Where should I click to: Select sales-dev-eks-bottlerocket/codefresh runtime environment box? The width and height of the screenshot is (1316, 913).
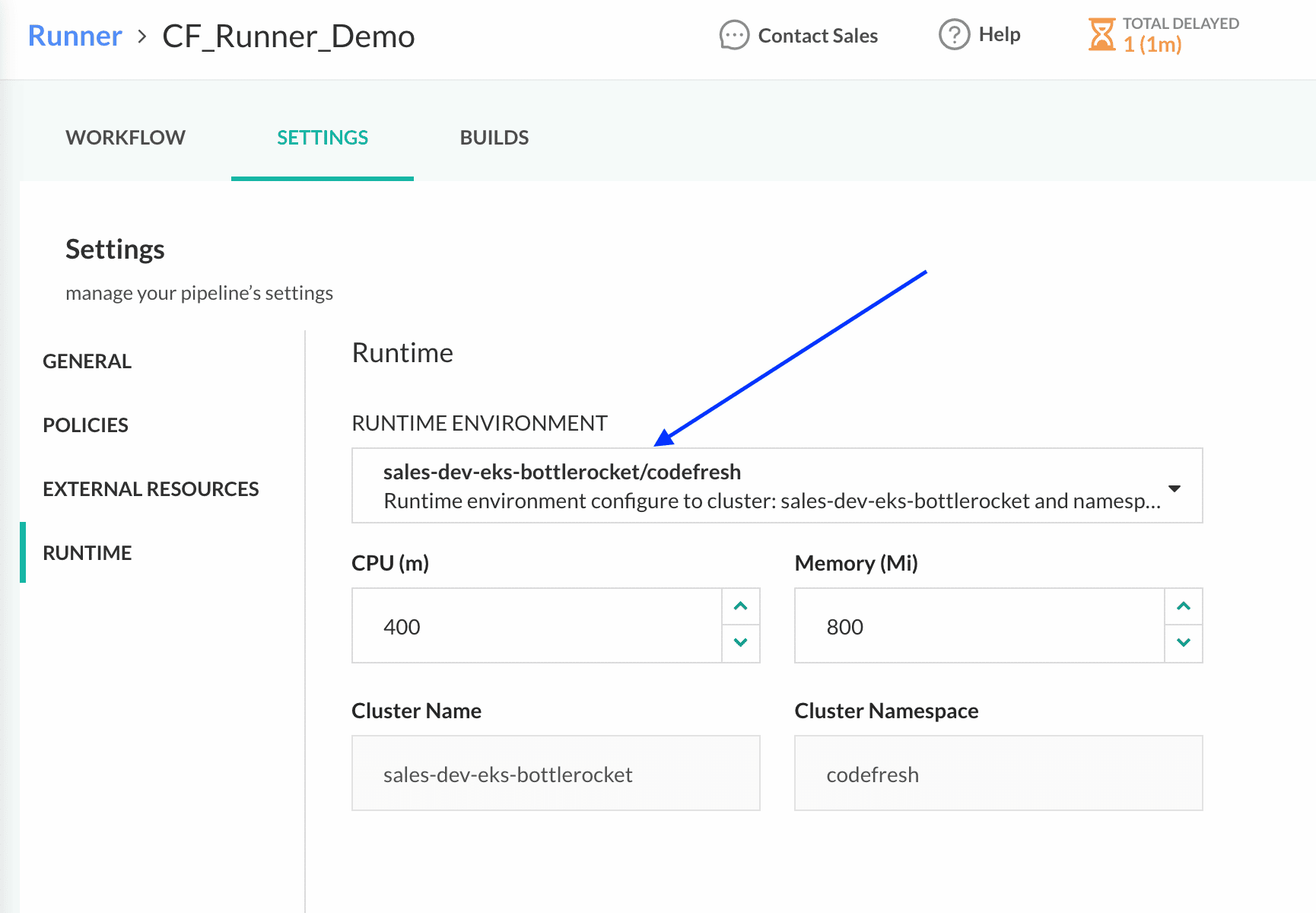(777, 485)
